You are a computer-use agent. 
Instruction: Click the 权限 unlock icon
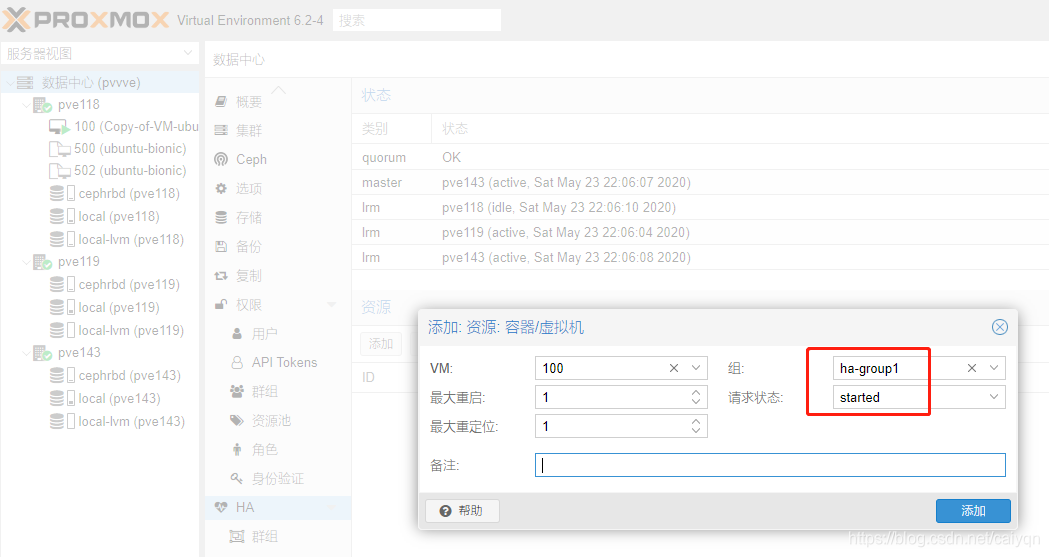point(221,305)
